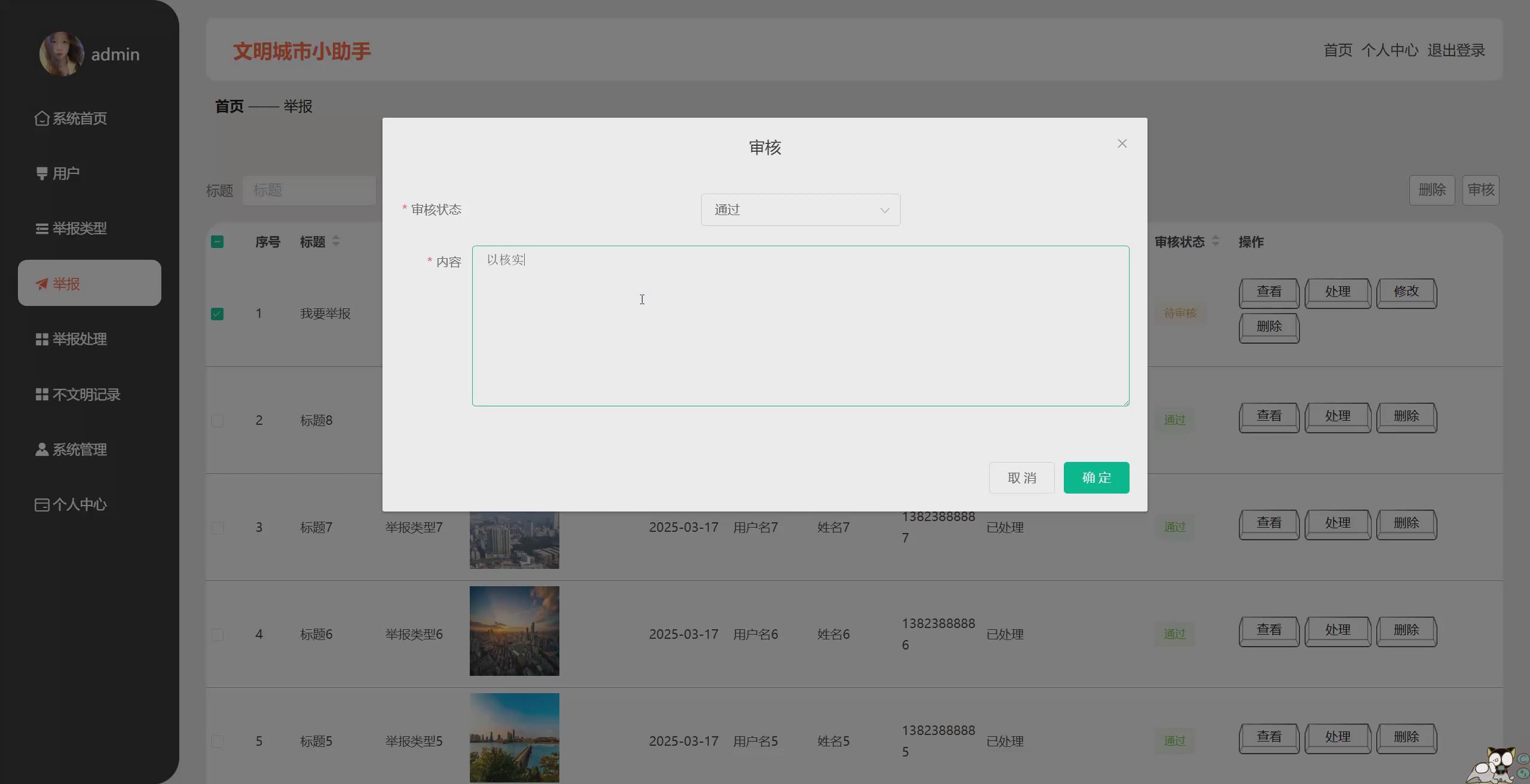
Task: Uncheck the select-all checkbox in table header
Action: [217, 241]
